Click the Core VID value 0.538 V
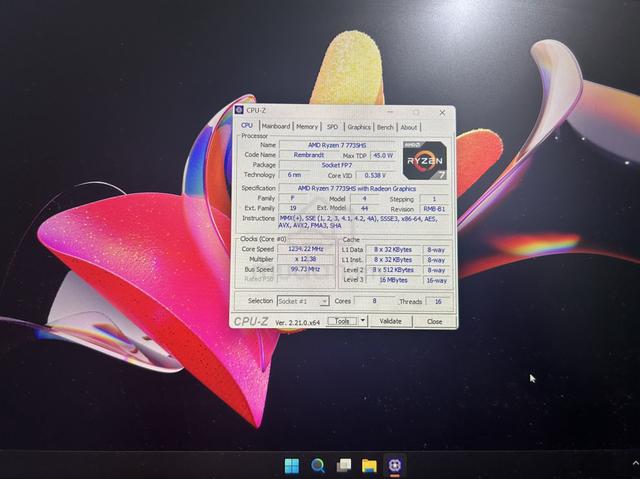Viewport: 640px width, 479px height. coord(375,175)
